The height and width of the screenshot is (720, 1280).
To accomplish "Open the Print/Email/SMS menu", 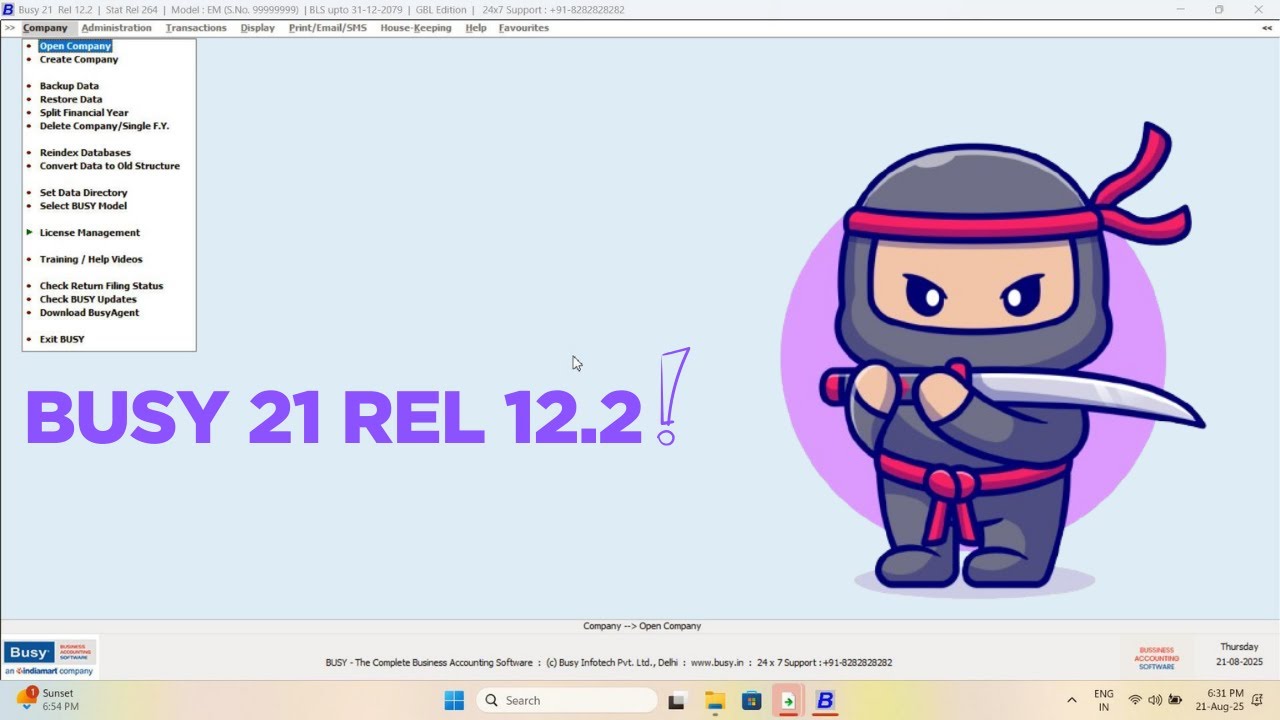I will (328, 28).
